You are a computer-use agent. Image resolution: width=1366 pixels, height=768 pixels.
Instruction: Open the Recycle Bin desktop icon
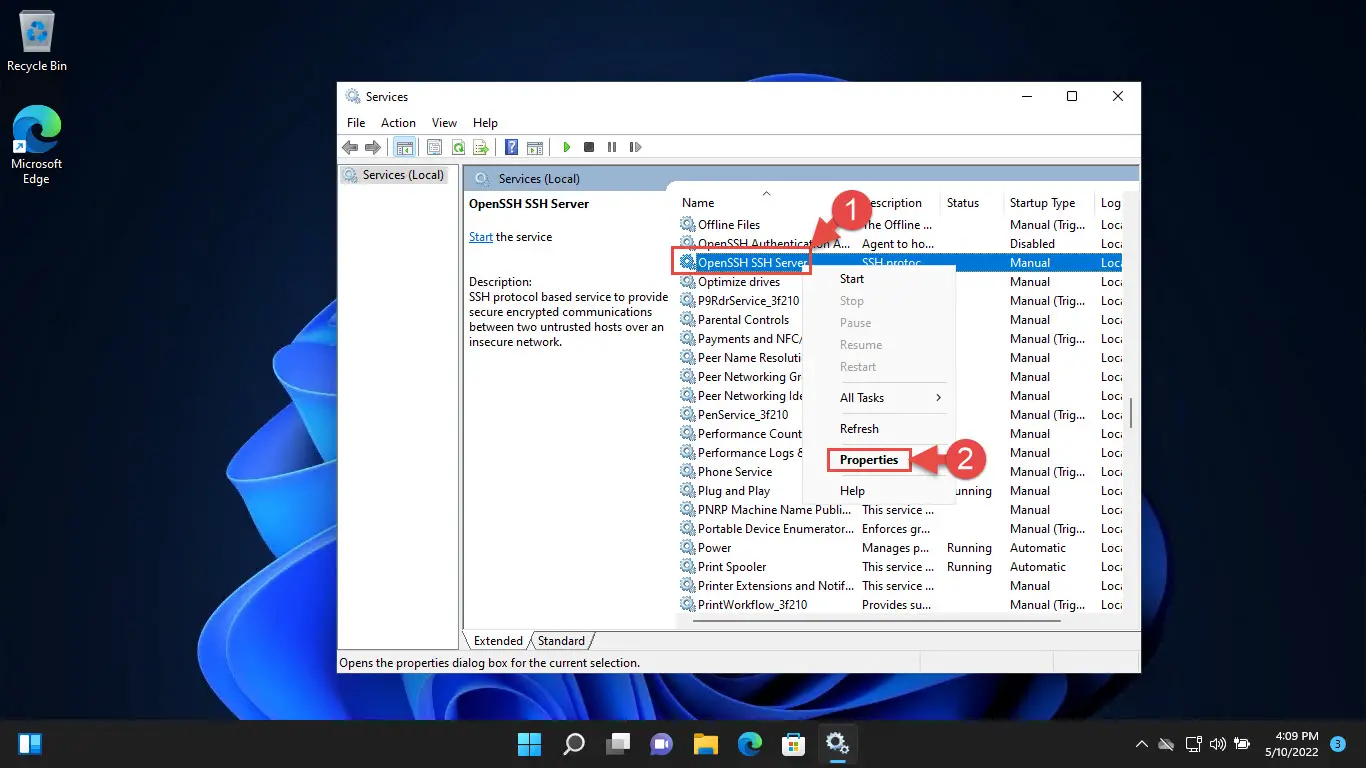(x=37, y=42)
